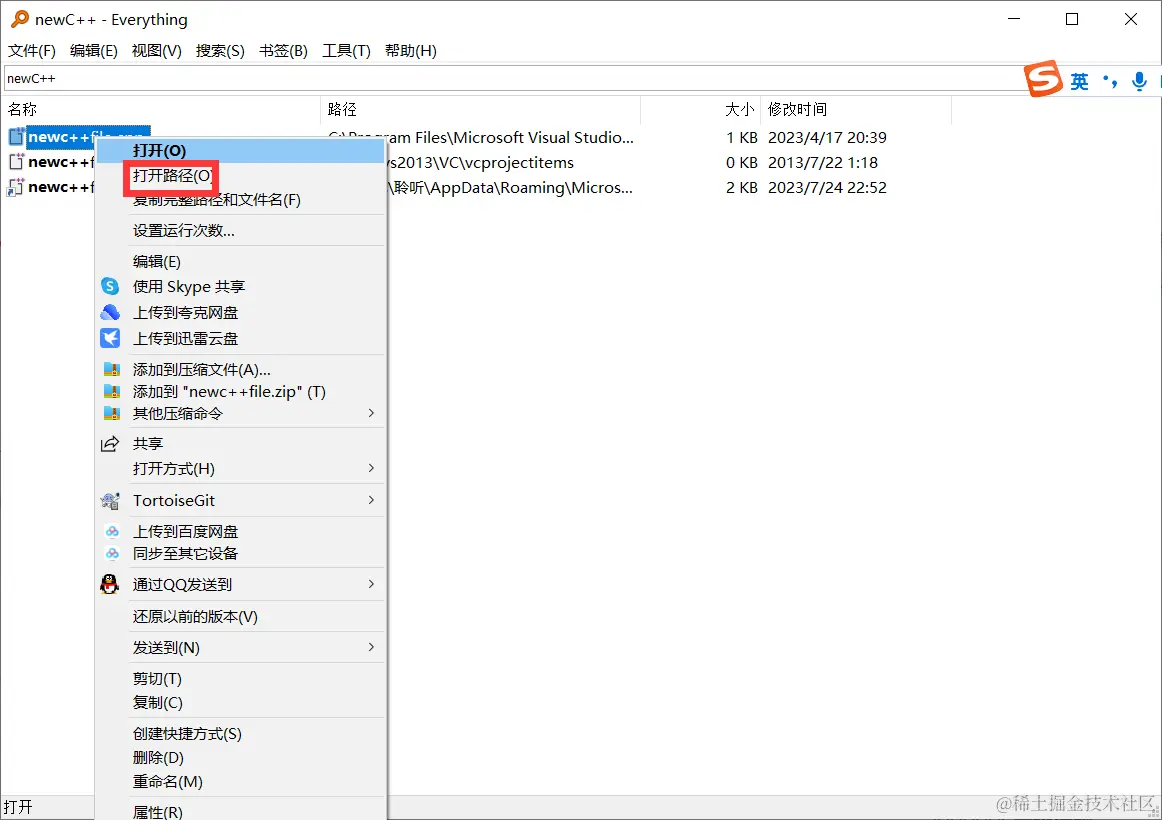Expand the 发送到(N) submenu arrow
The width and height of the screenshot is (1162, 820).
click(x=371, y=647)
